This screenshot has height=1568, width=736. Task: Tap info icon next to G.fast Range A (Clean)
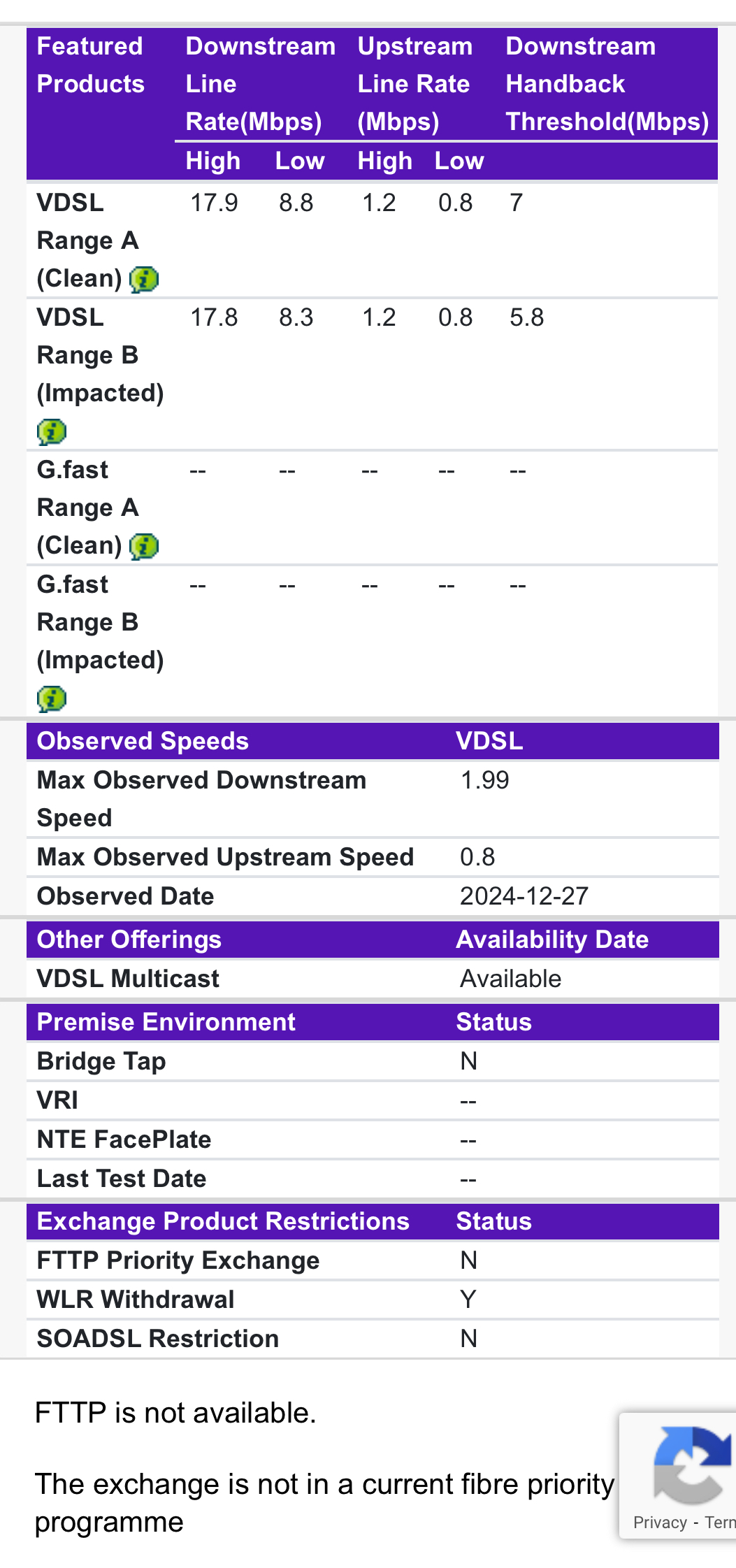click(144, 546)
